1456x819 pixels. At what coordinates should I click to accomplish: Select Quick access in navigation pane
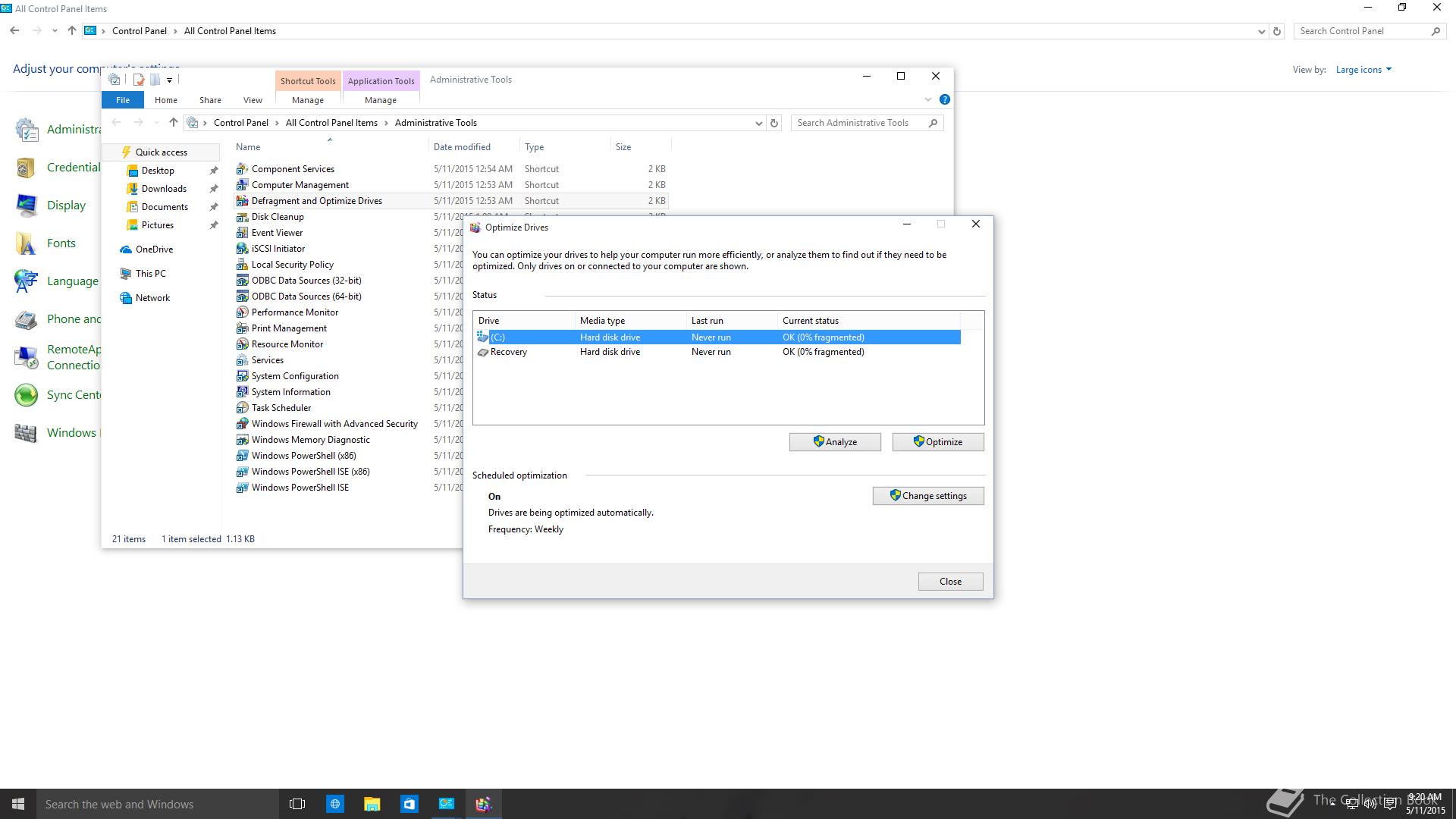pyautogui.click(x=161, y=152)
